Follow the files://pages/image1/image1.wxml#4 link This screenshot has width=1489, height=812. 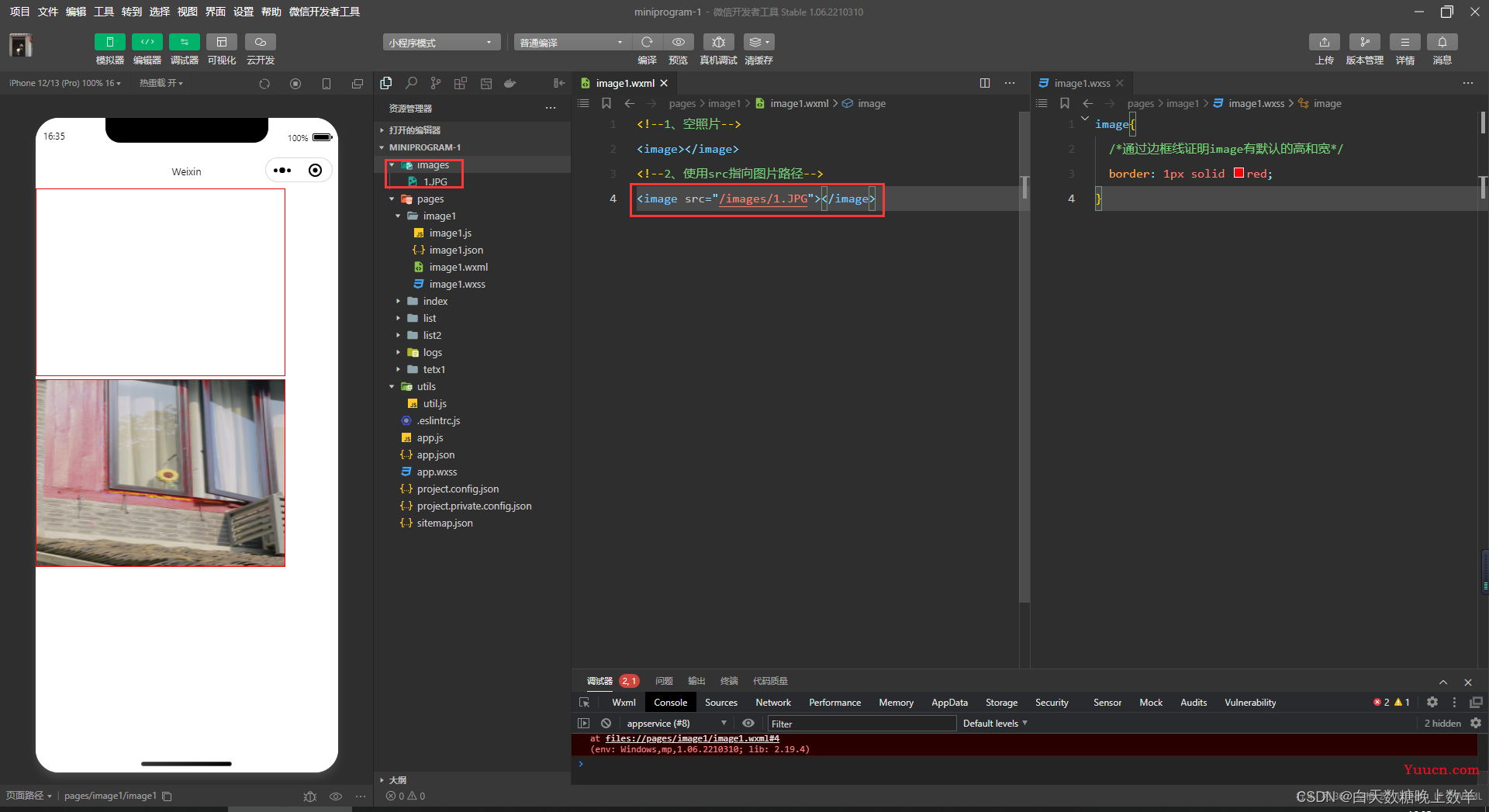(692, 738)
